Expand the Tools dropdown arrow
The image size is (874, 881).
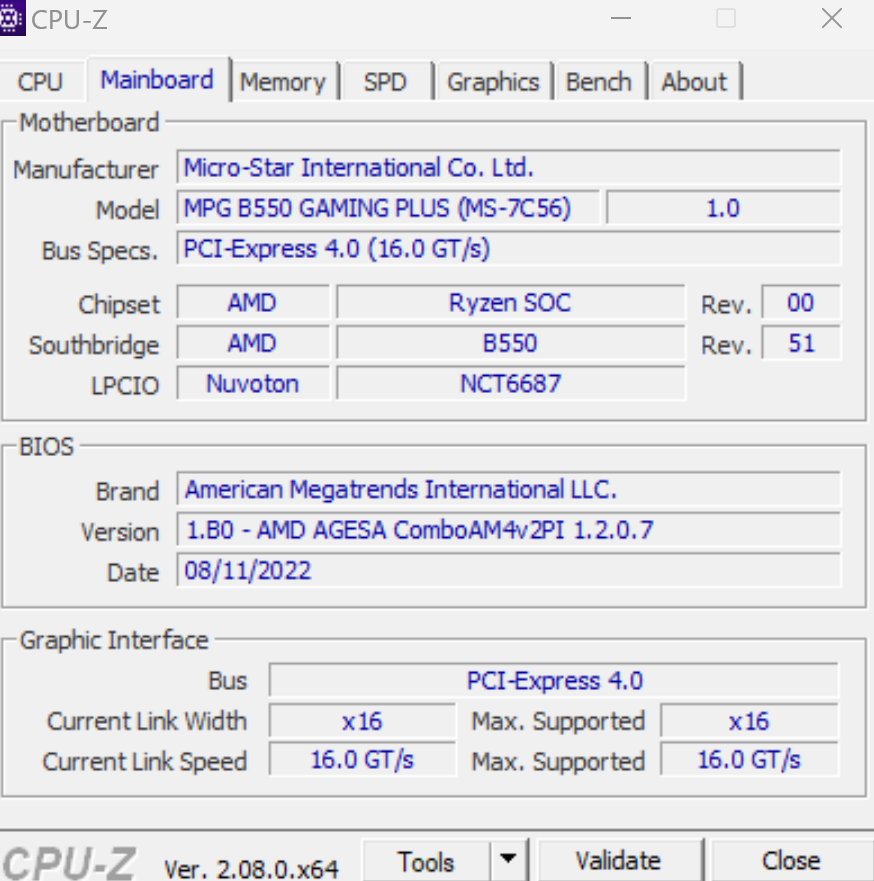coord(508,859)
